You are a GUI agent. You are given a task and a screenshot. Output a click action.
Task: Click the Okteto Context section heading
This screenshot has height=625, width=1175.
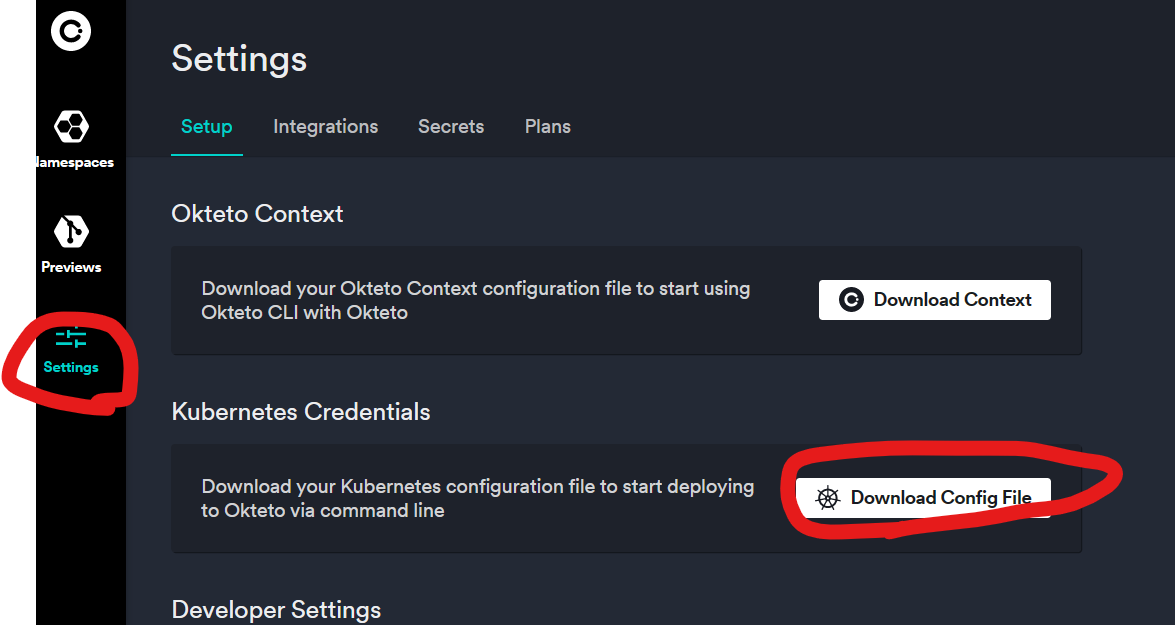click(x=257, y=214)
